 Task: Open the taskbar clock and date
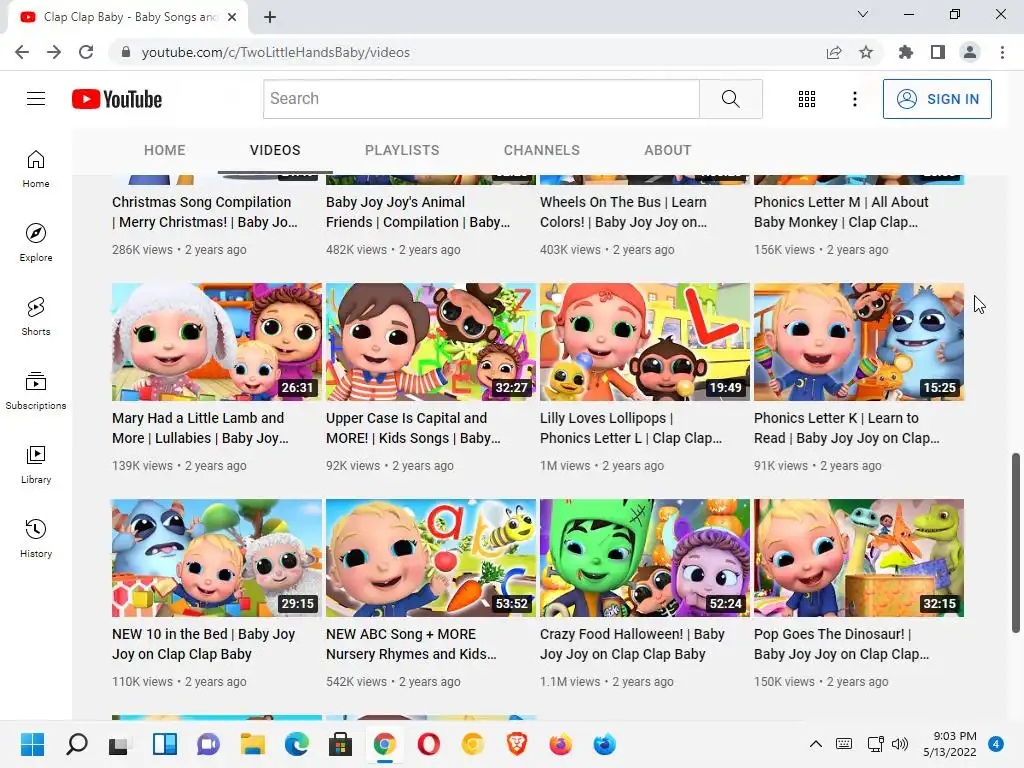coord(949,744)
